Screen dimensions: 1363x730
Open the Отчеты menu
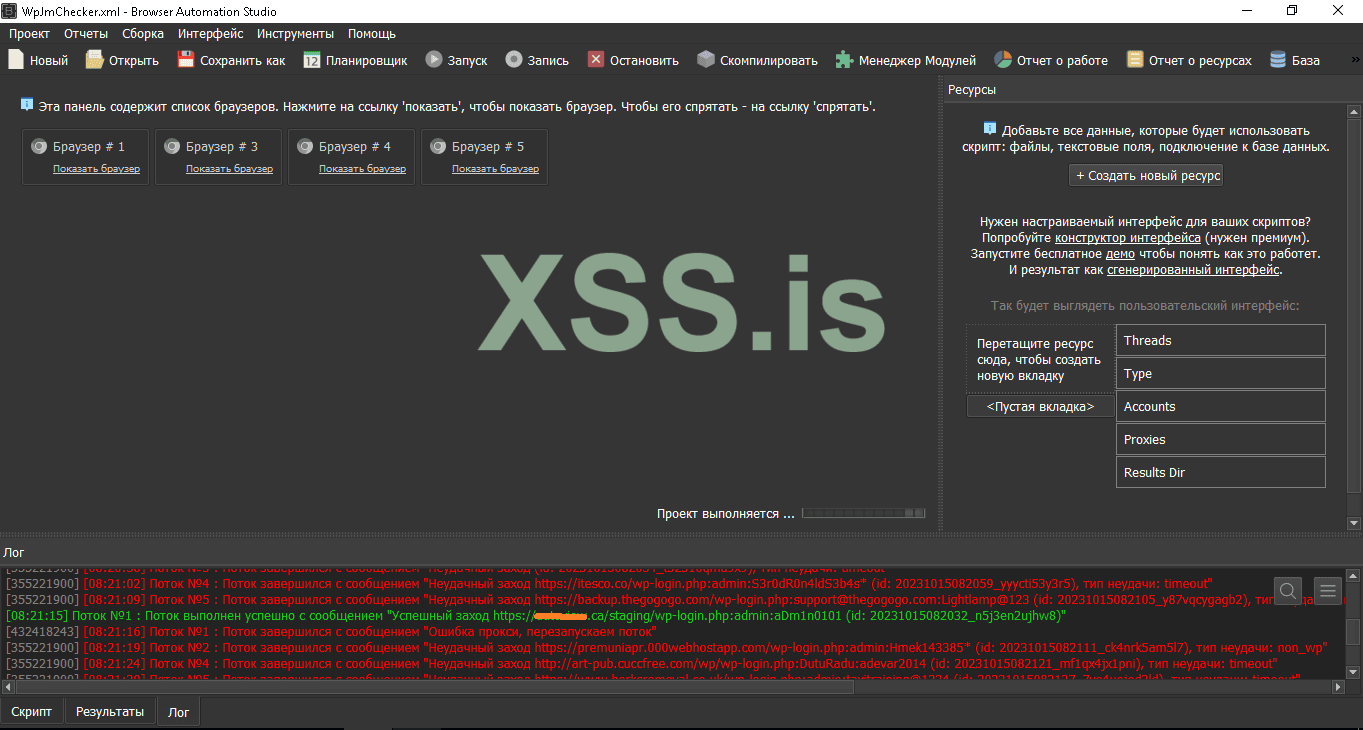click(86, 33)
